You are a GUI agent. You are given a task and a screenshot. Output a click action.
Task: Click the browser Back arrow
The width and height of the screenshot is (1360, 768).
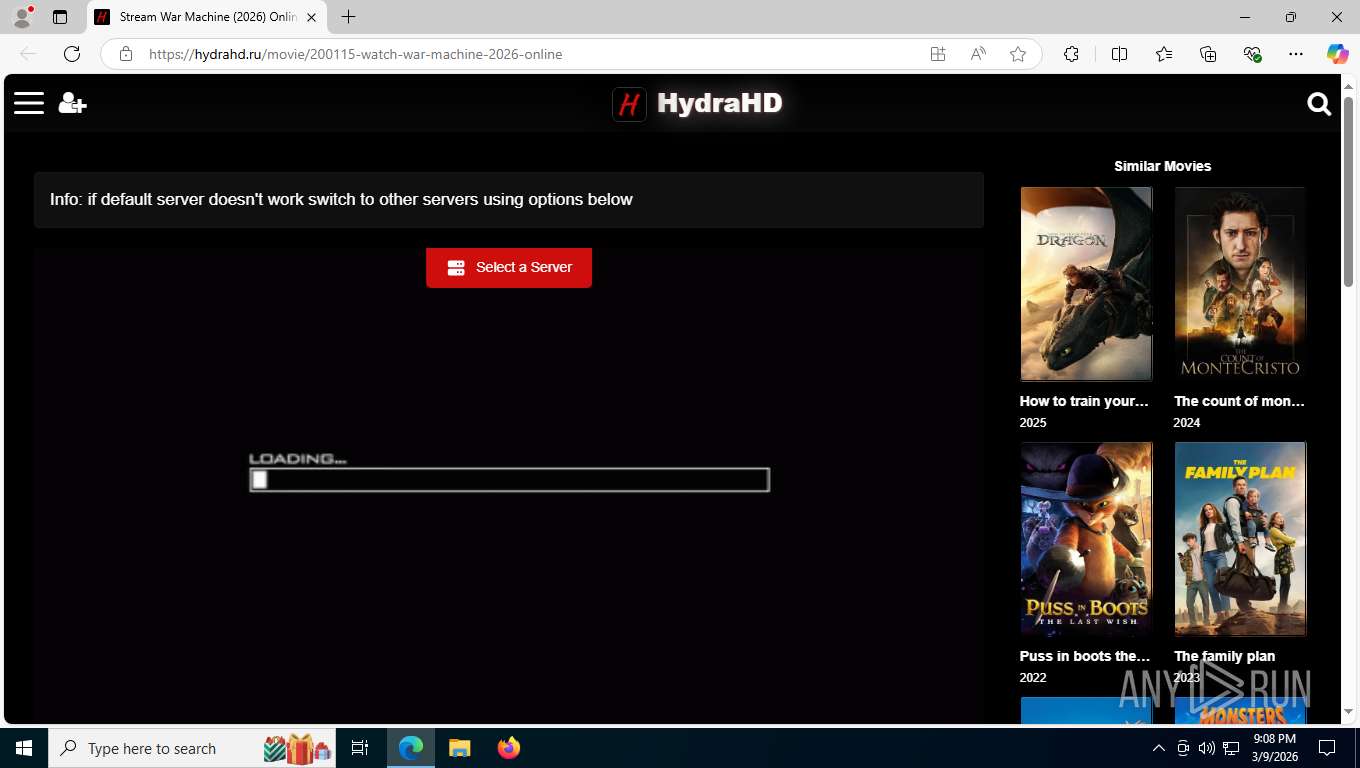[28, 54]
